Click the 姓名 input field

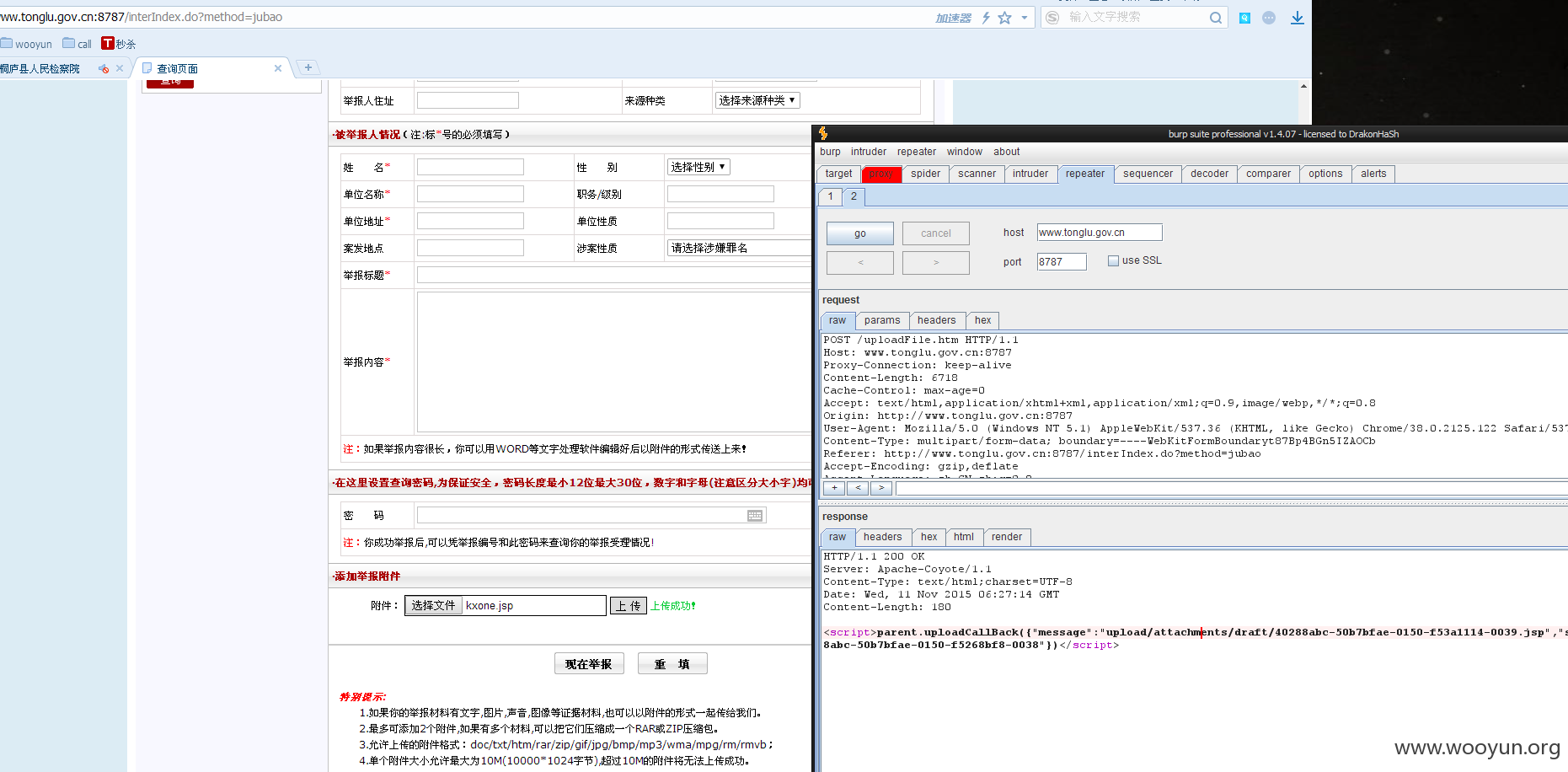coord(470,167)
